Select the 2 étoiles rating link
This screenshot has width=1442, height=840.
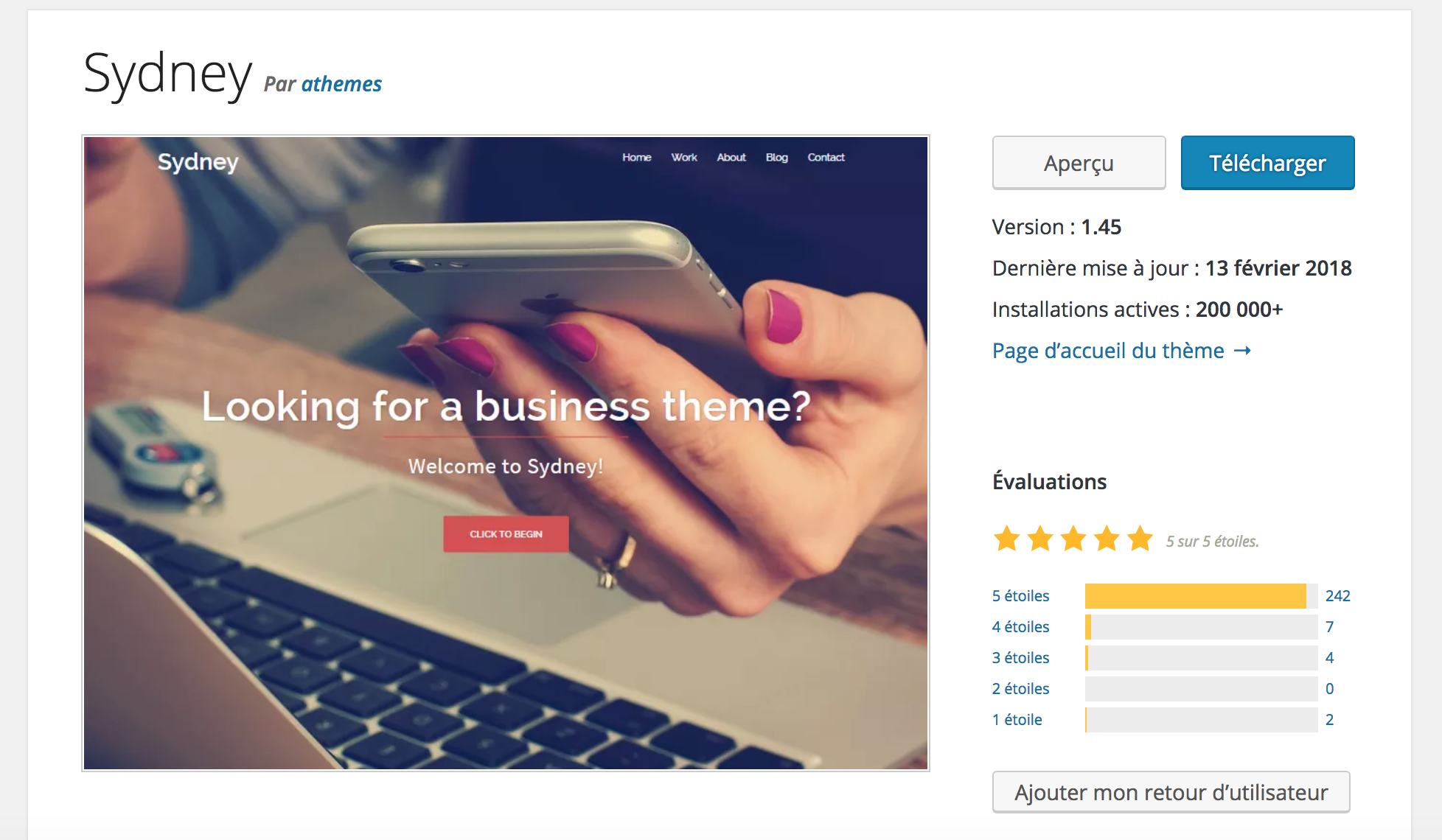click(x=1020, y=688)
